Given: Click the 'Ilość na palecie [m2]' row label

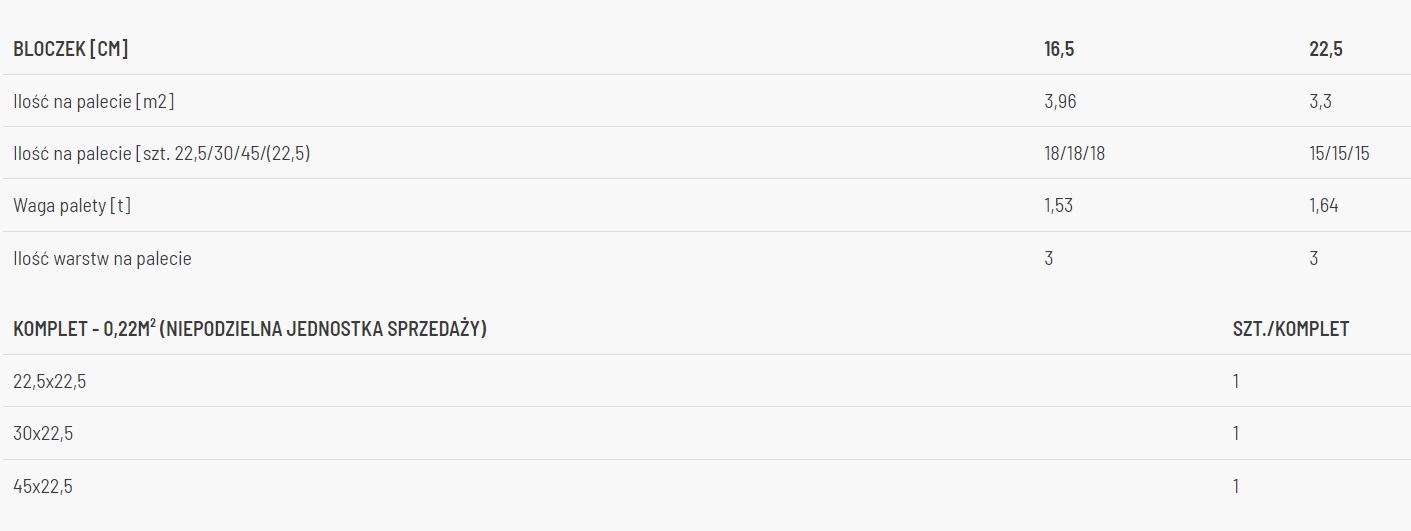Looking at the screenshot, I should (95, 101).
